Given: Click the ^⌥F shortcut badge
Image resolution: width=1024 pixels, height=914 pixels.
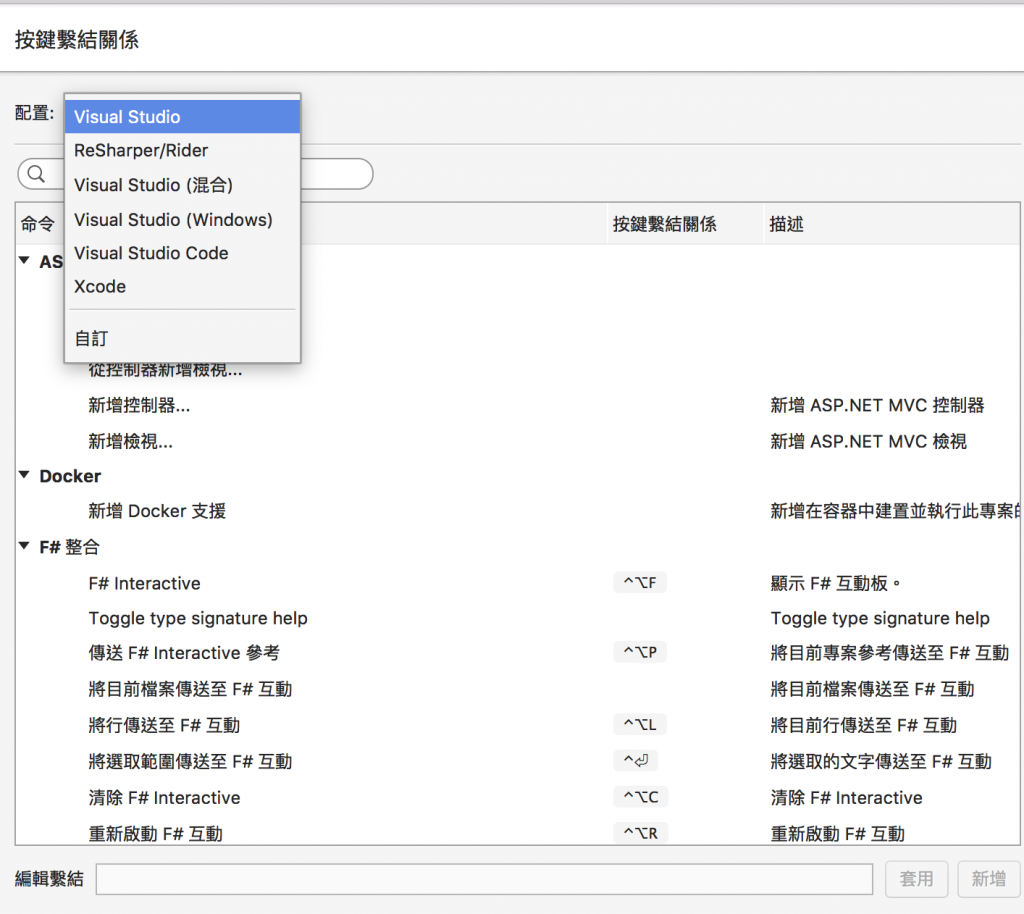Looking at the screenshot, I should click(x=640, y=582).
